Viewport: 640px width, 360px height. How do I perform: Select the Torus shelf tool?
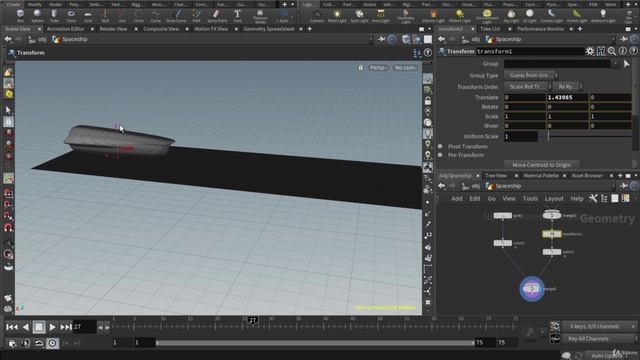pos(71,16)
